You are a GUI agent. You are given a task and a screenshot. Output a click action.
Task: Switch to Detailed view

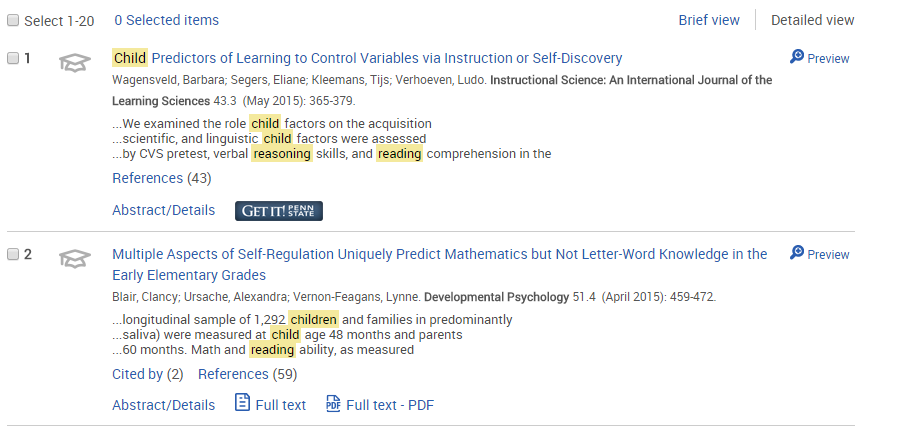[x=812, y=20]
